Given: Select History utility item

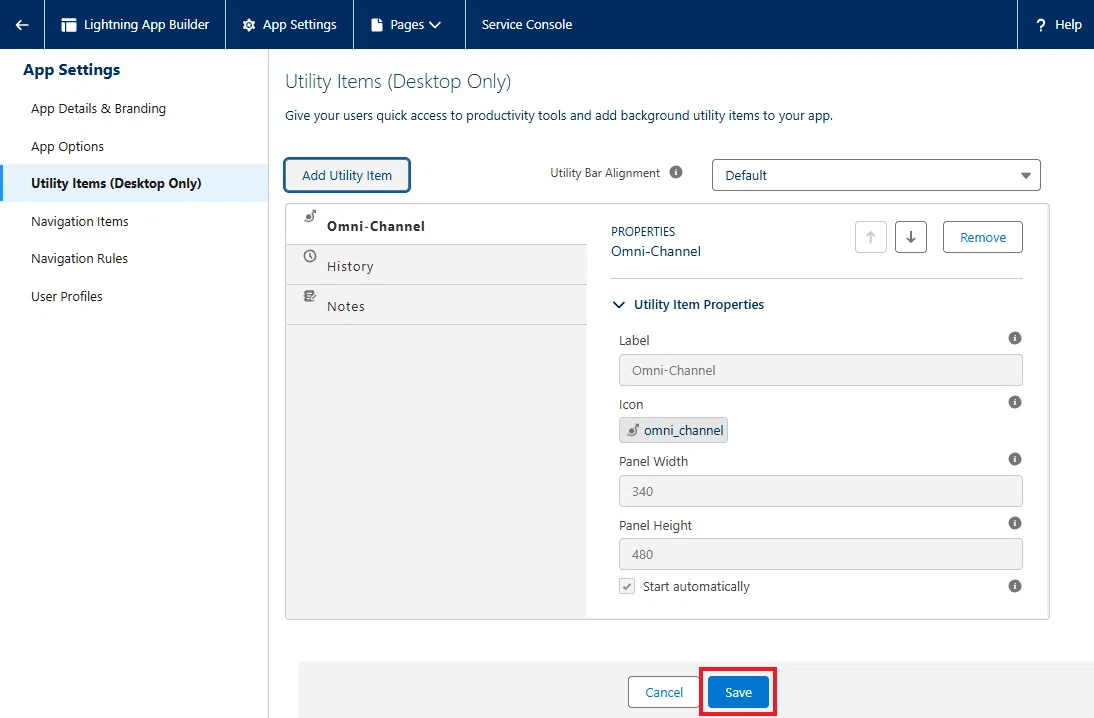Looking at the screenshot, I should pos(437,265).
